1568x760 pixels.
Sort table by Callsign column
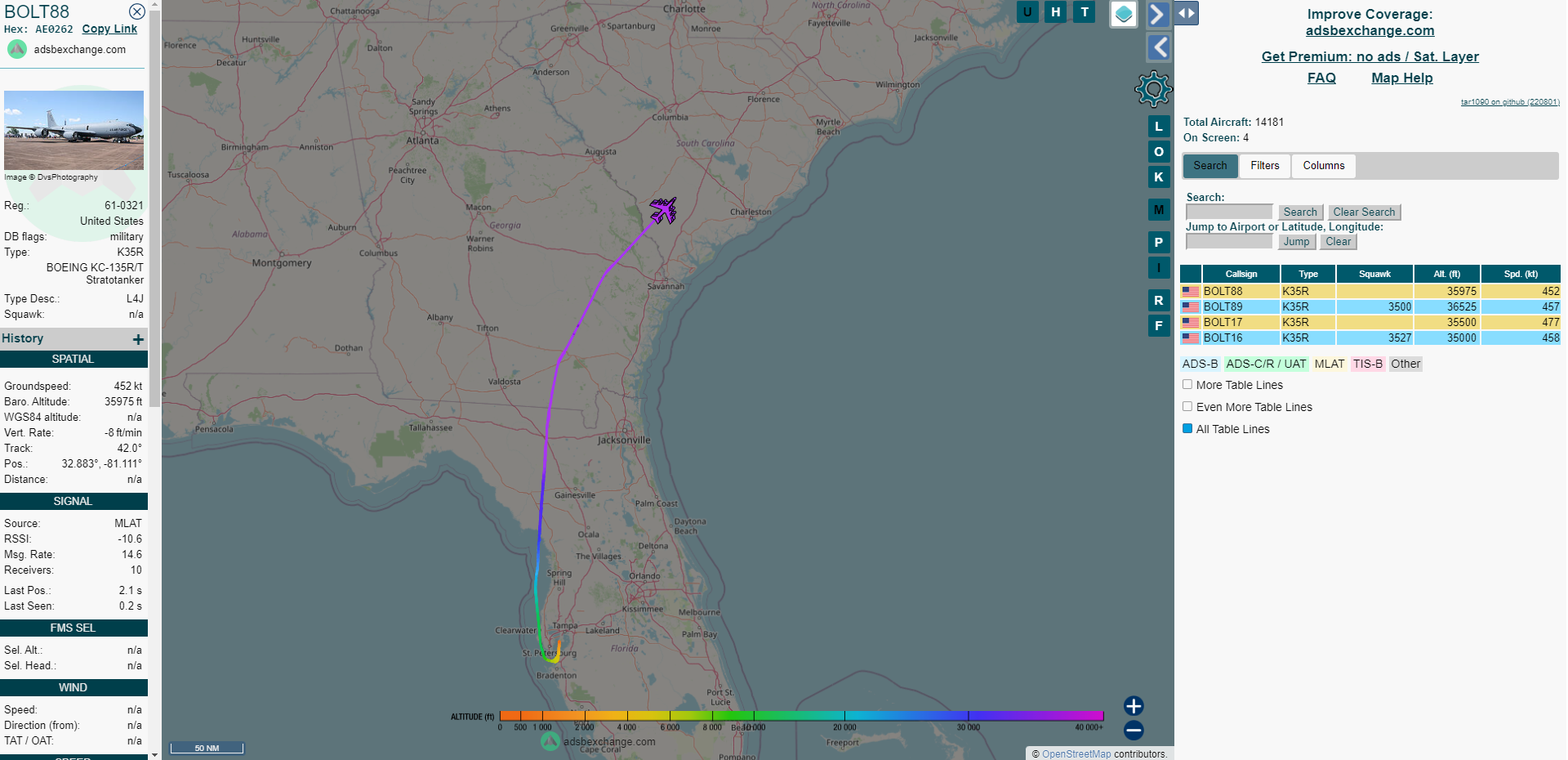point(1241,275)
